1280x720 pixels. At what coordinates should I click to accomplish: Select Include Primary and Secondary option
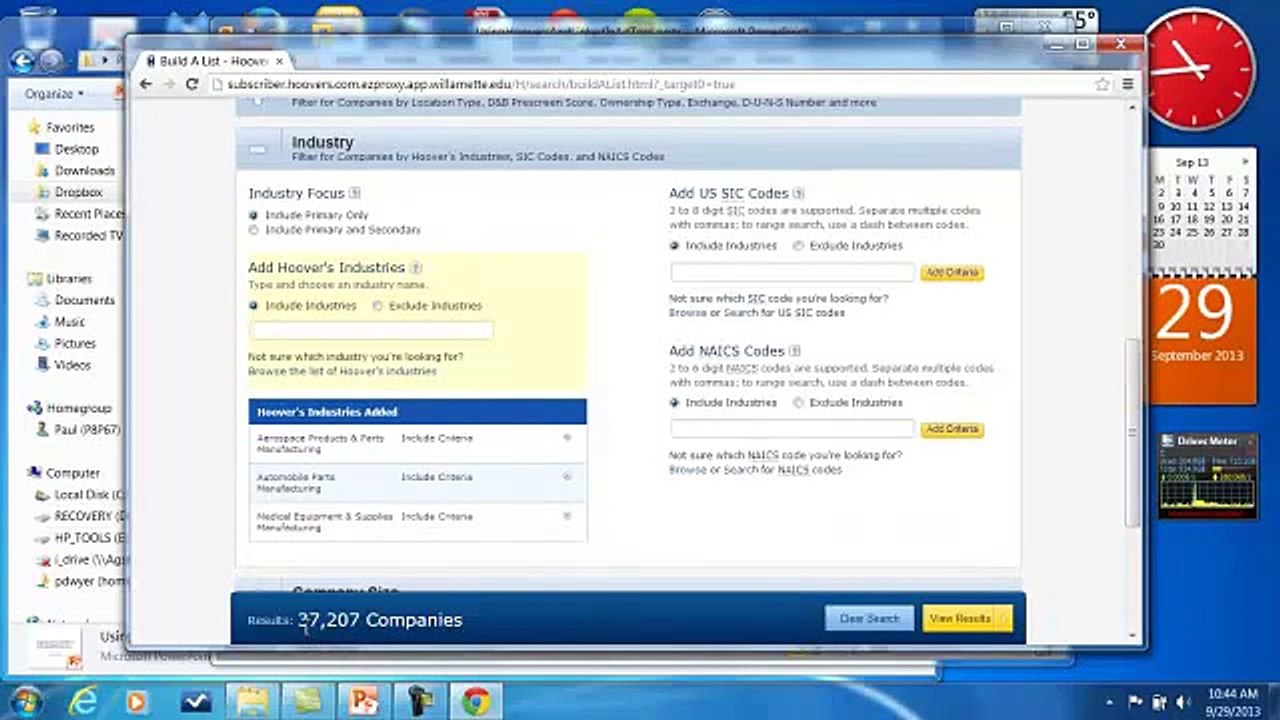click(253, 230)
